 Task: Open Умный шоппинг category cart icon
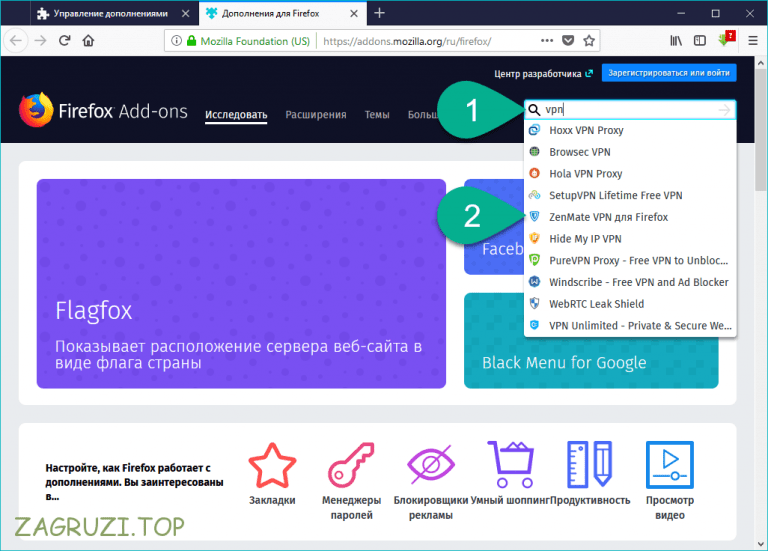(x=511, y=465)
